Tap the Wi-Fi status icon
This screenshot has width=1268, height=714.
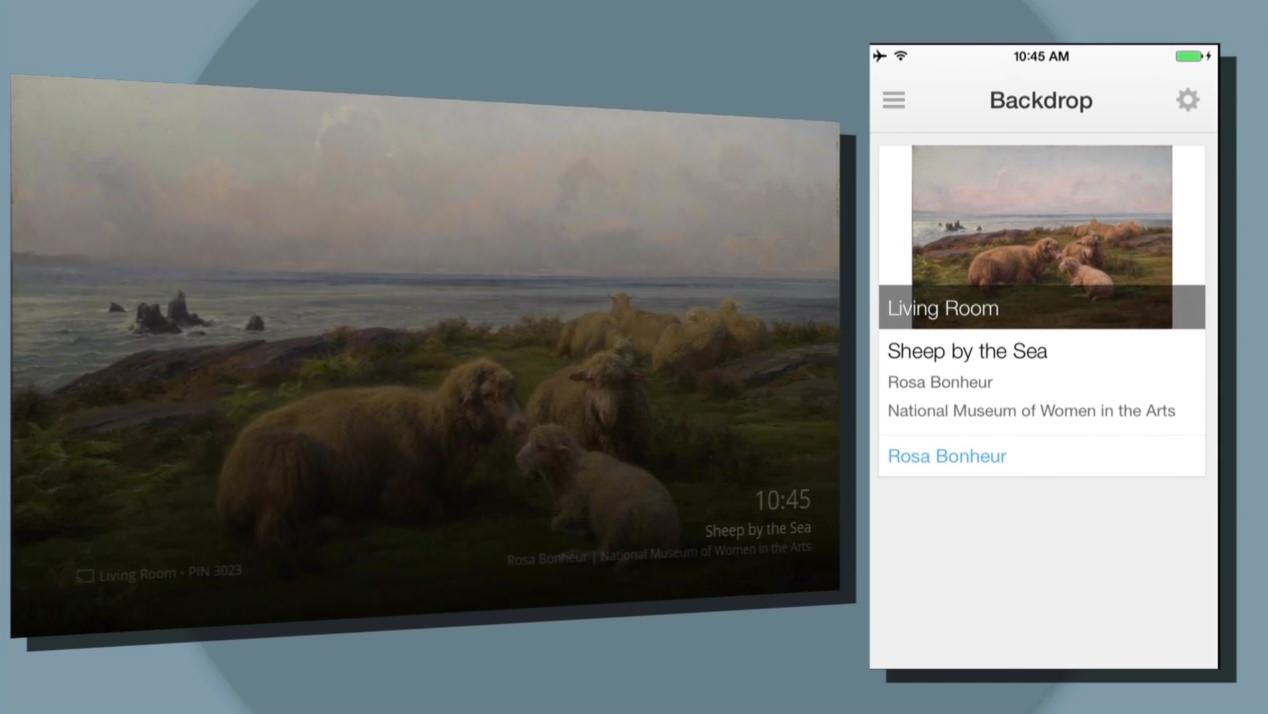tap(901, 56)
